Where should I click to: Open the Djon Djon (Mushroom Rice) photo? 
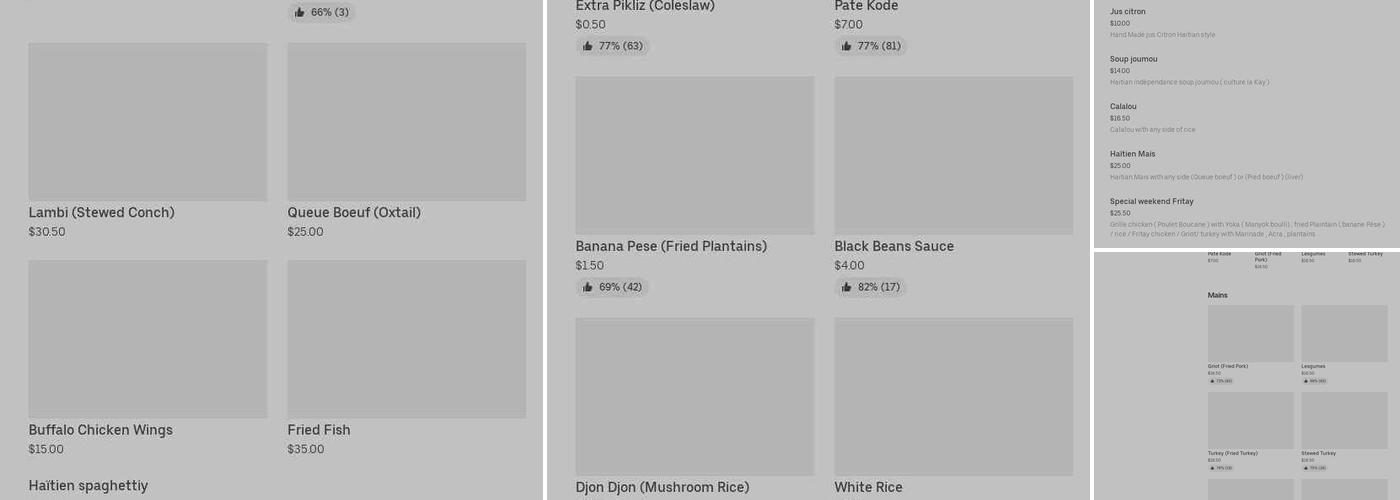click(x=694, y=396)
